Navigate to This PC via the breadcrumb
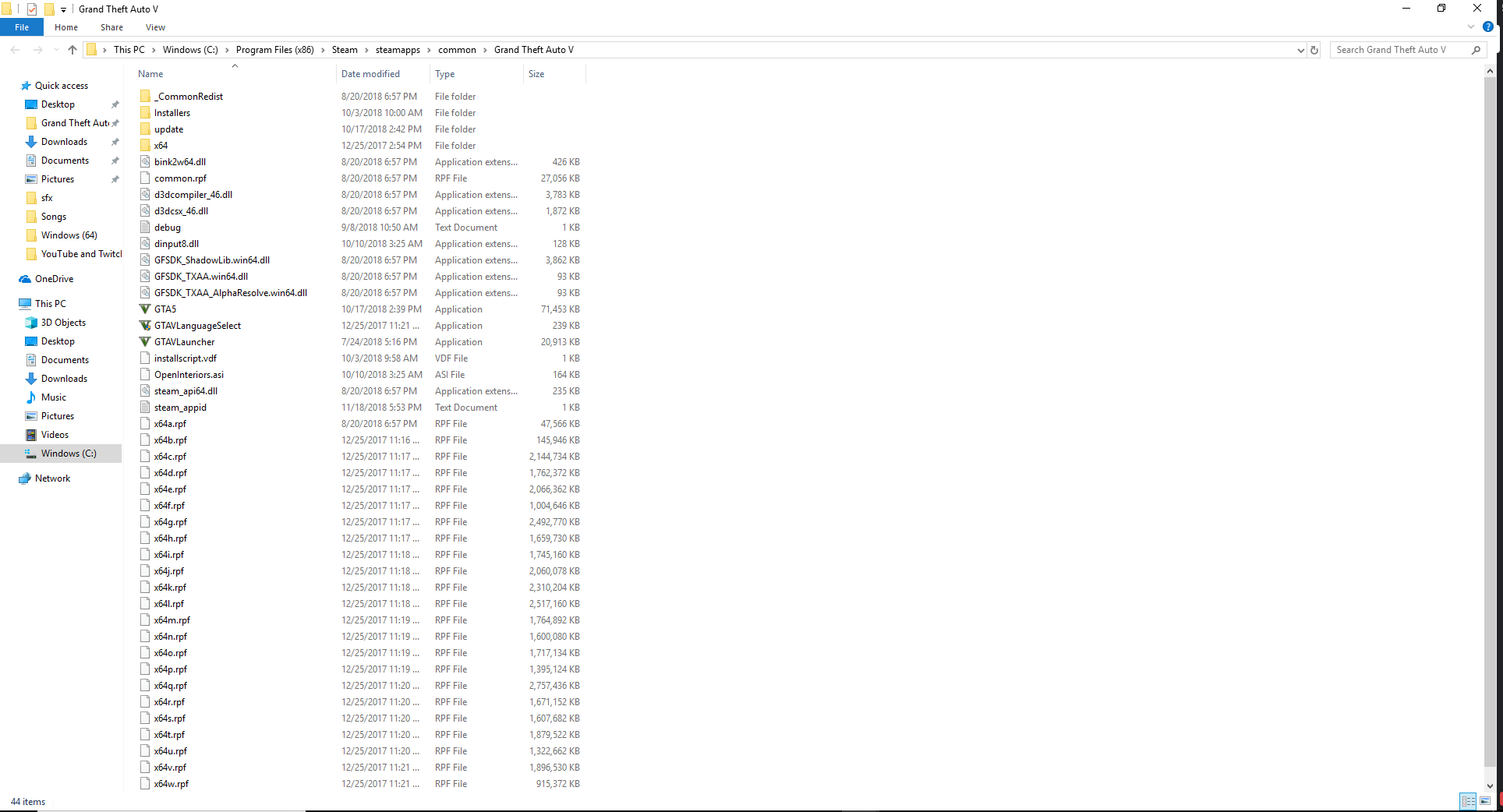 click(x=129, y=49)
